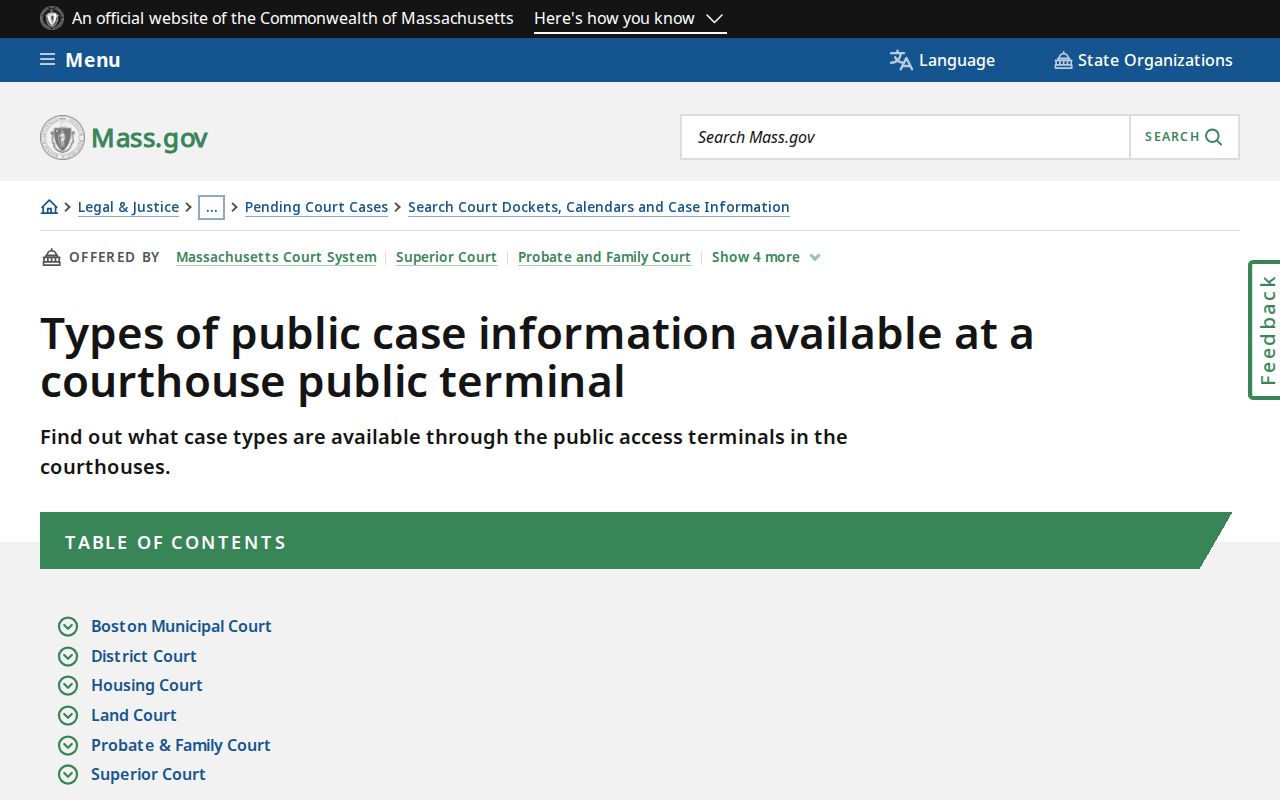Click the circle arrow beside Probate & Family Court
Screen dimensions: 1280x800
(x=68, y=745)
